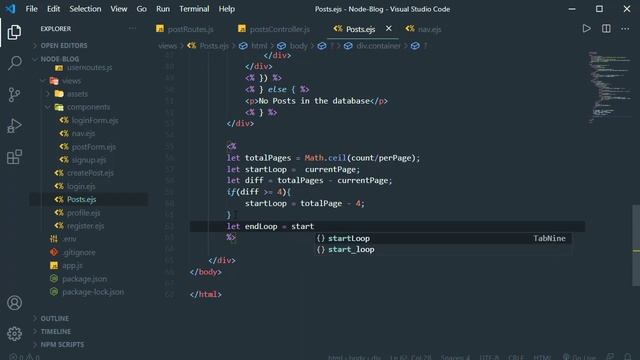Open the Manage settings gear
This screenshot has height=360, width=640.
(x=14, y=334)
